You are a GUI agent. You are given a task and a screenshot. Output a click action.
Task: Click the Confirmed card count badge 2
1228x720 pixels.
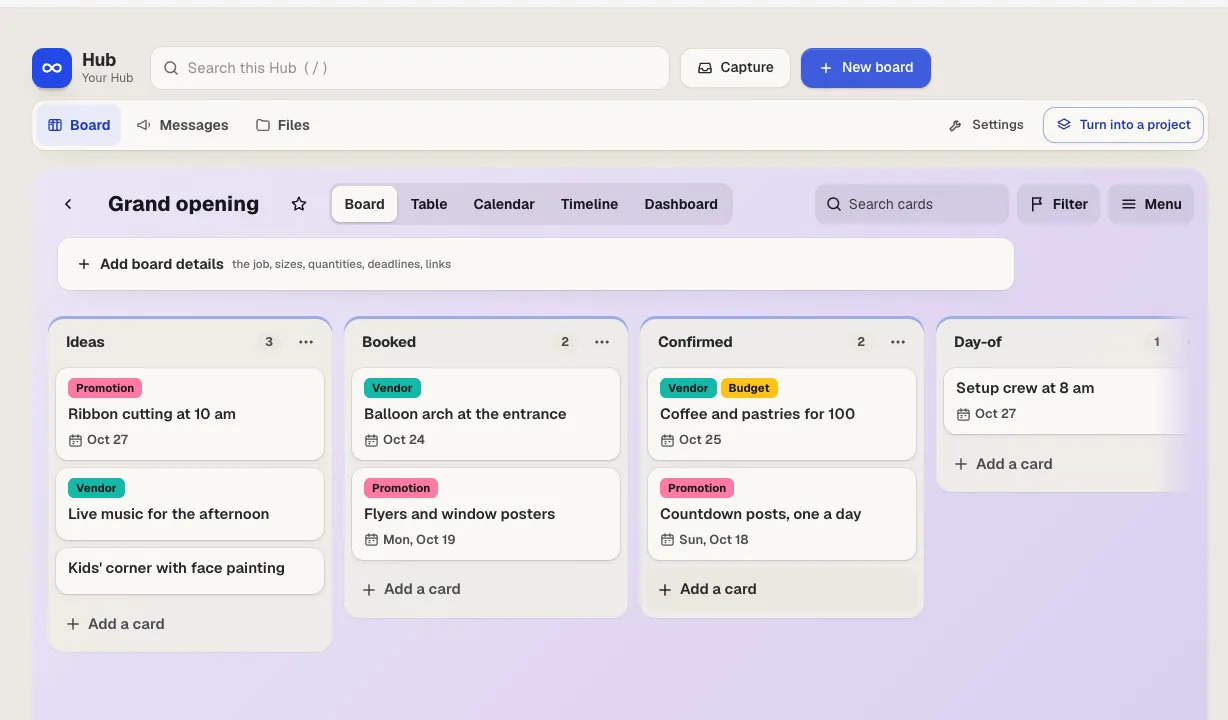860,342
